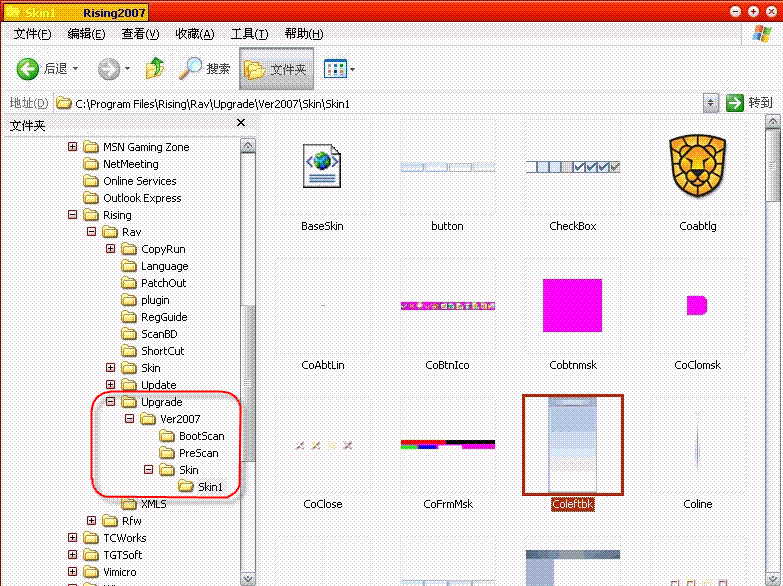Click the file view scroll-up arrow
This screenshot has width=783, height=586.
[x=773, y=121]
